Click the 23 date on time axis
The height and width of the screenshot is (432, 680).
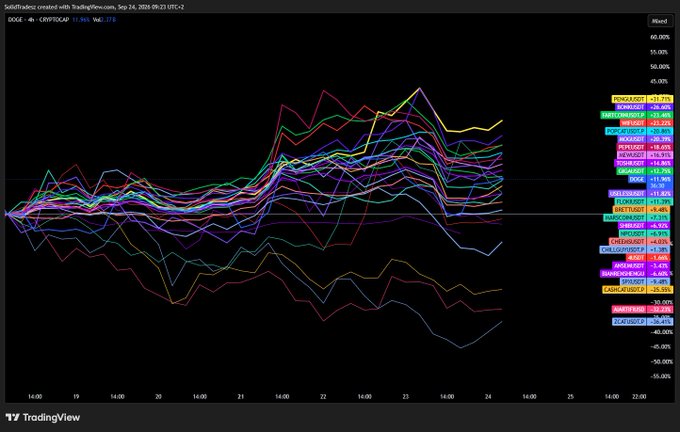[x=405, y=396]
